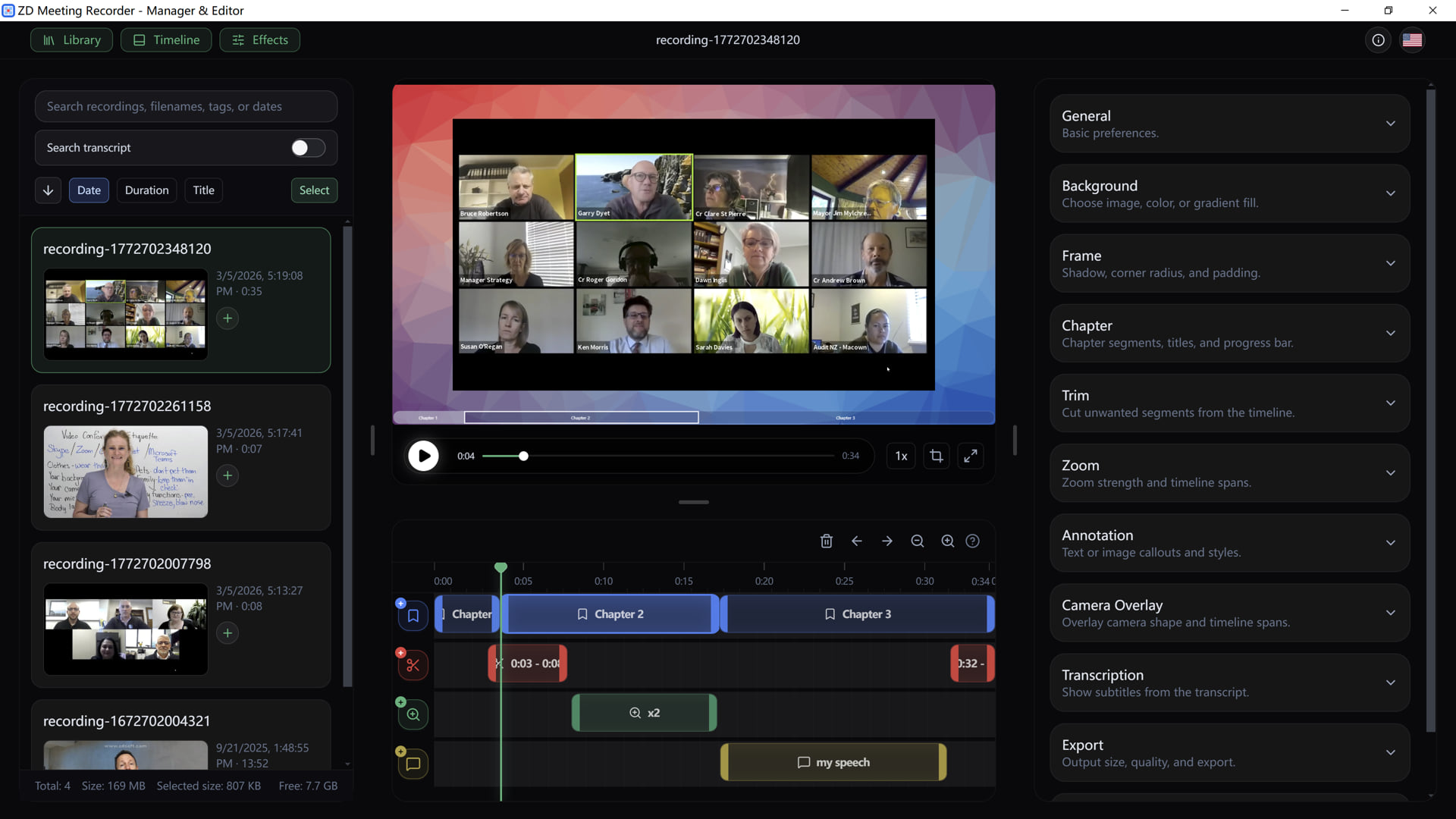Click the annotation speech bubble track icon

pos(413,764)
